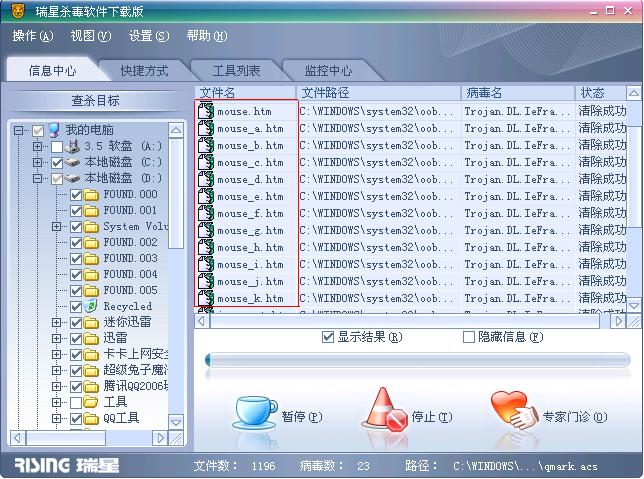Sort by the 文件名 column header
The width and height of the screenshot is (644, 479).
click(246, 93)
